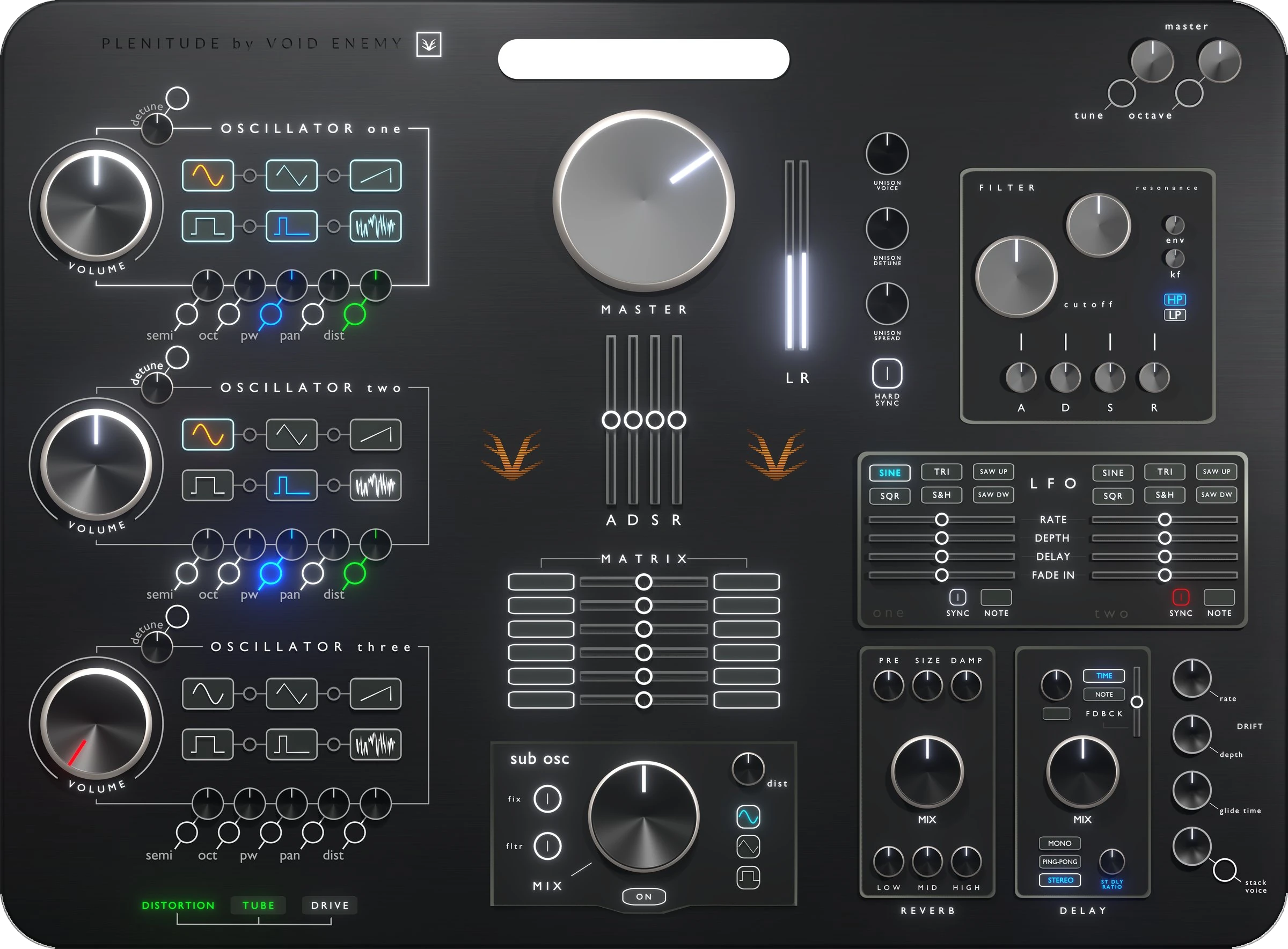Open first Matrix destination slot

pos(747,582)
